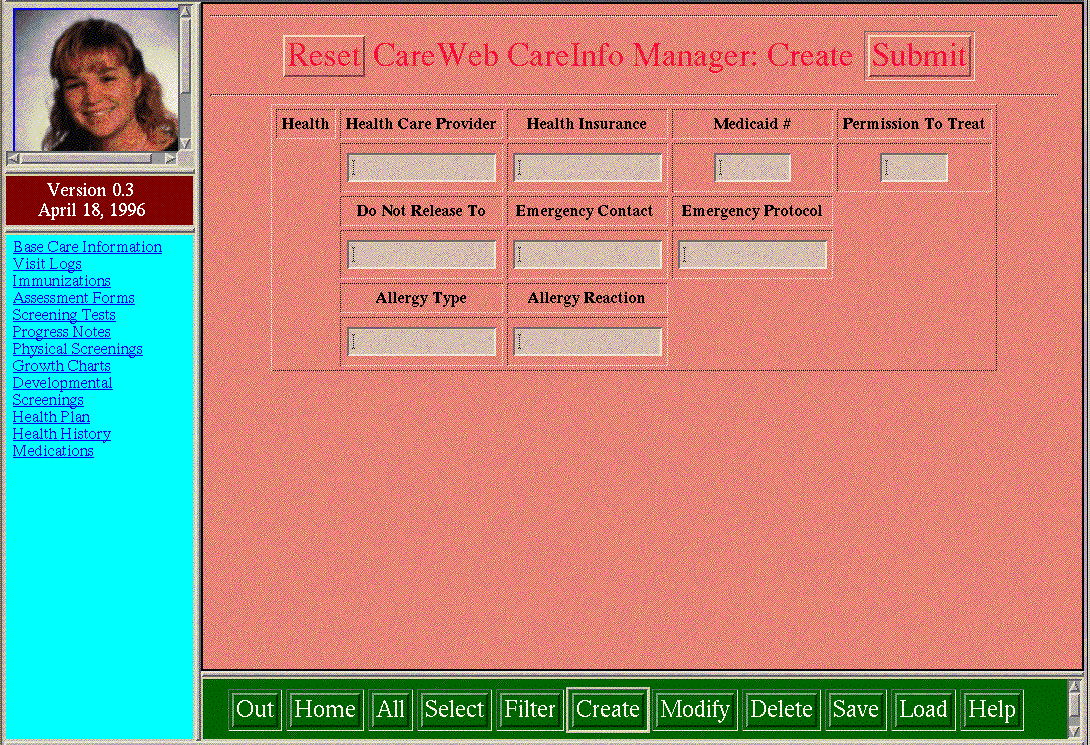
Task: View Progress Notes
Action: 61,332
